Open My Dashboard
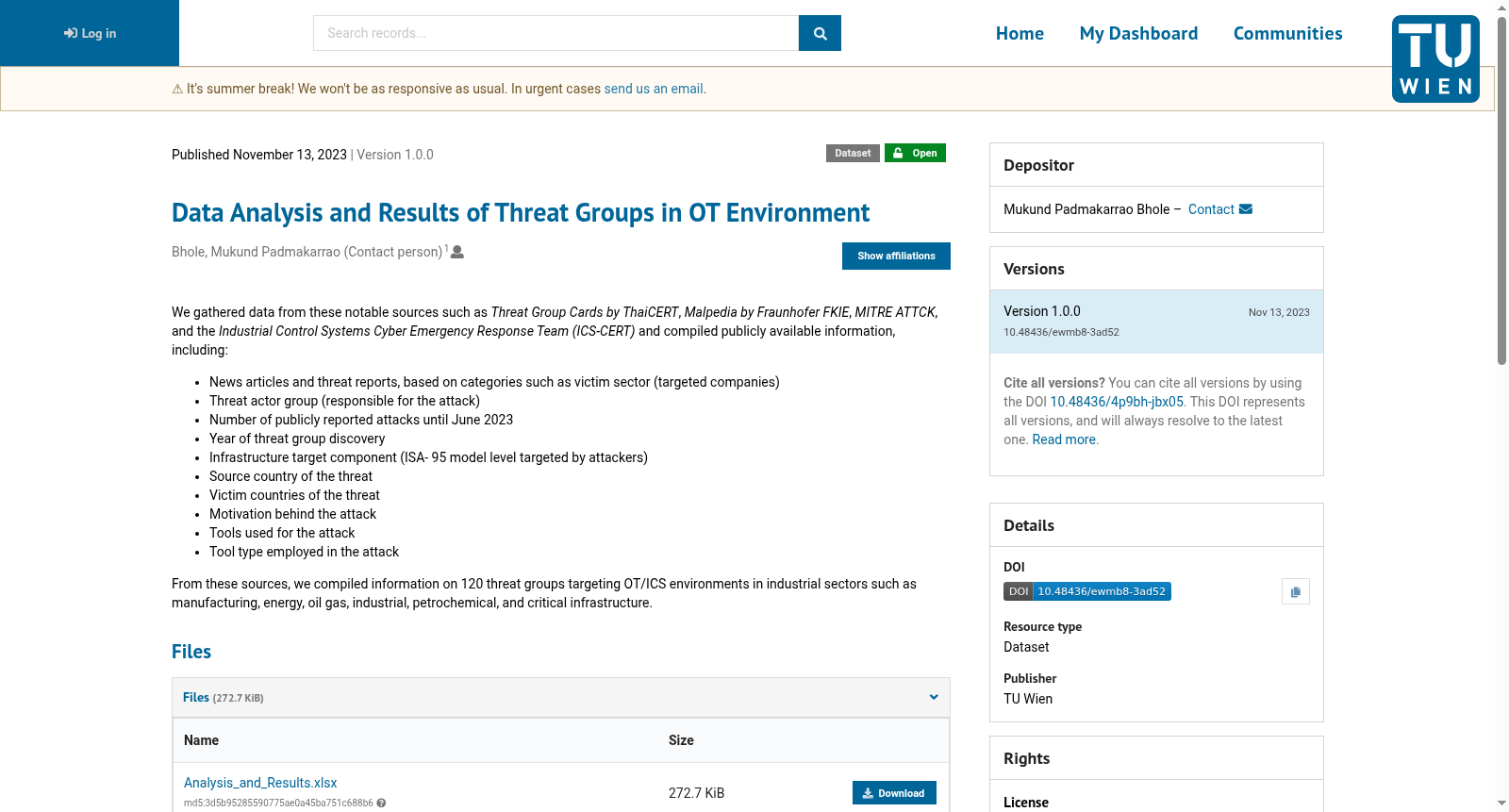 point(1138,33)
